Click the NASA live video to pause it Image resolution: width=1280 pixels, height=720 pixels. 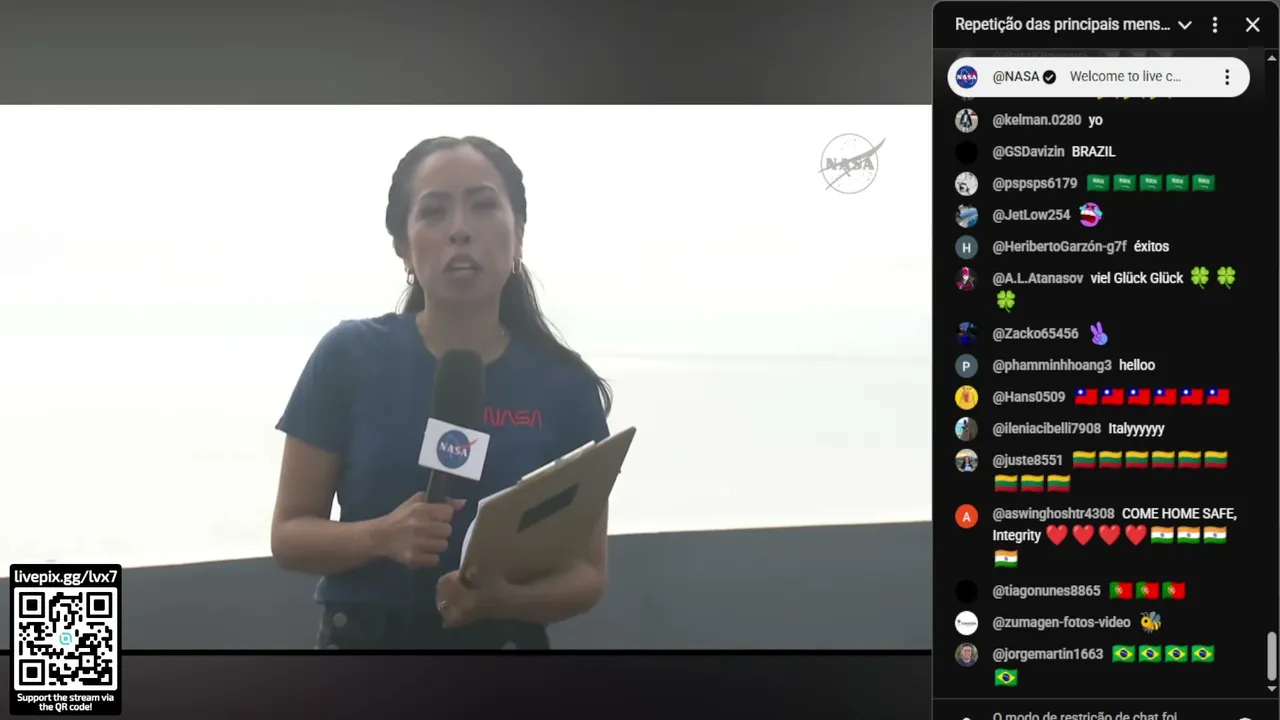click(x=466, y=378)
